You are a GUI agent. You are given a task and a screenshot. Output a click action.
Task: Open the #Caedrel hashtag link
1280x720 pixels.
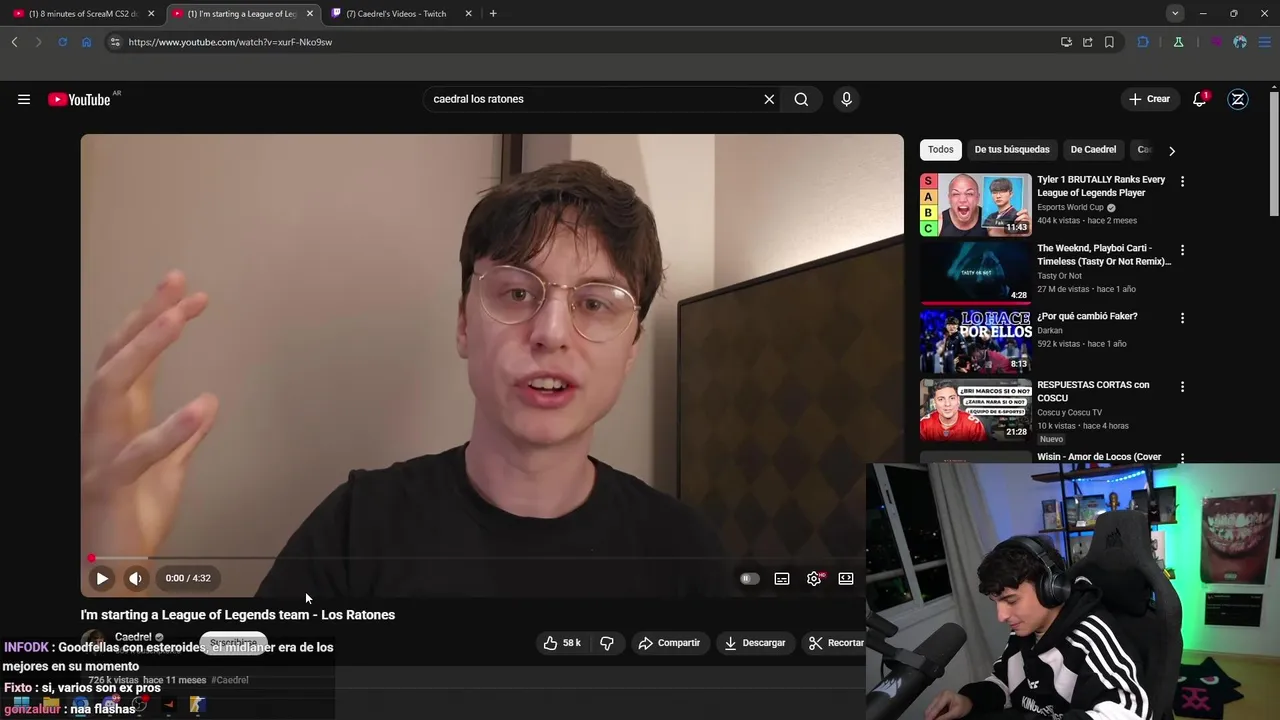tap(230, 680)
